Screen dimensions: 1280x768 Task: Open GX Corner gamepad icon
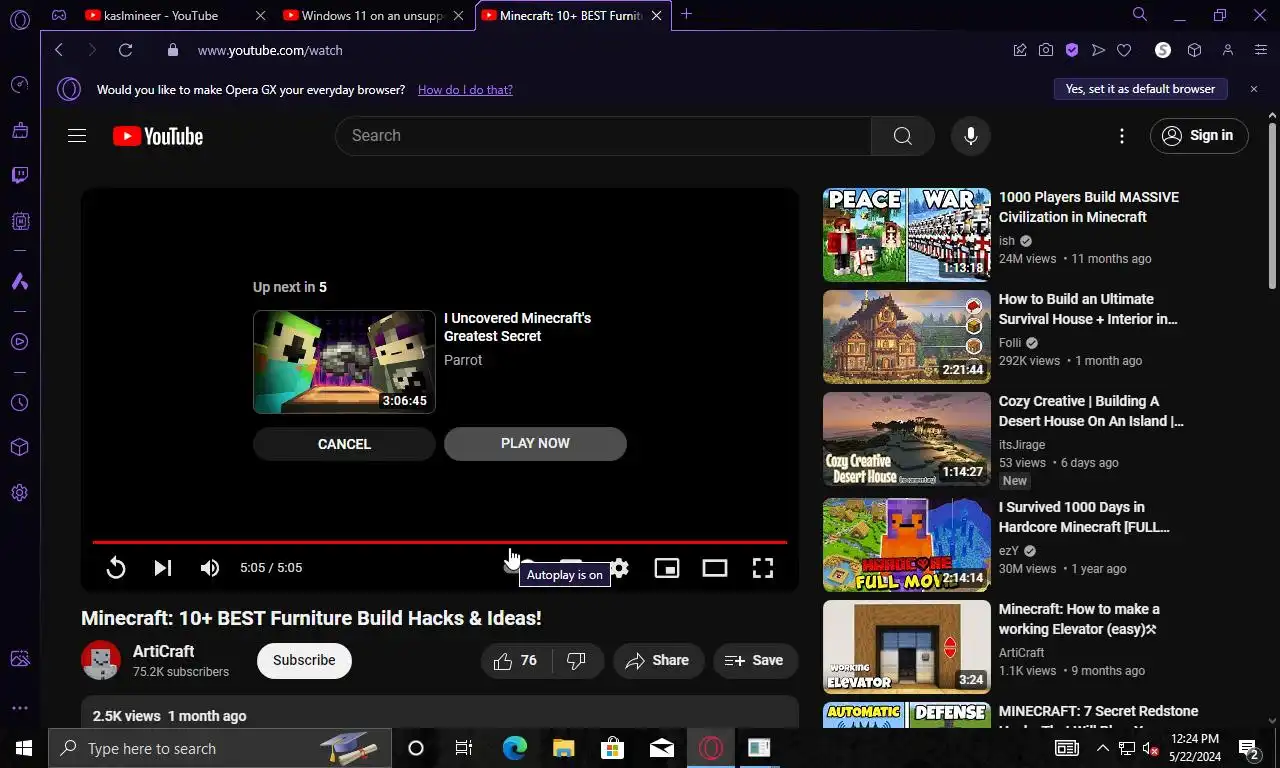pos(59,15)
